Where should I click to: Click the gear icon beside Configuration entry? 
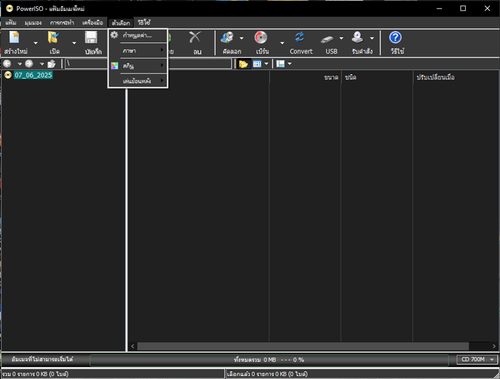tap(114, 35)
